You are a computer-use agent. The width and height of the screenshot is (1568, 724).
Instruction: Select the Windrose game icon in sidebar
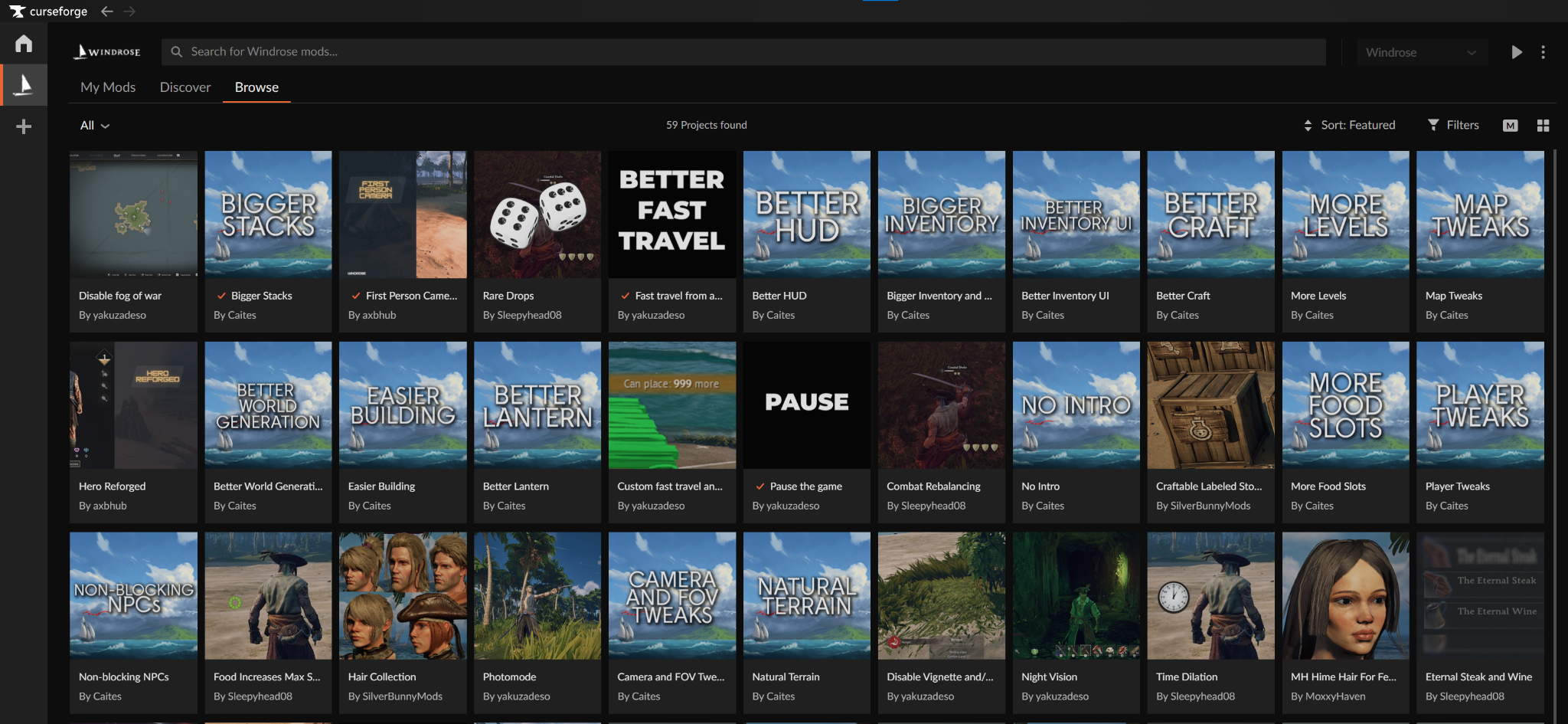24,84
